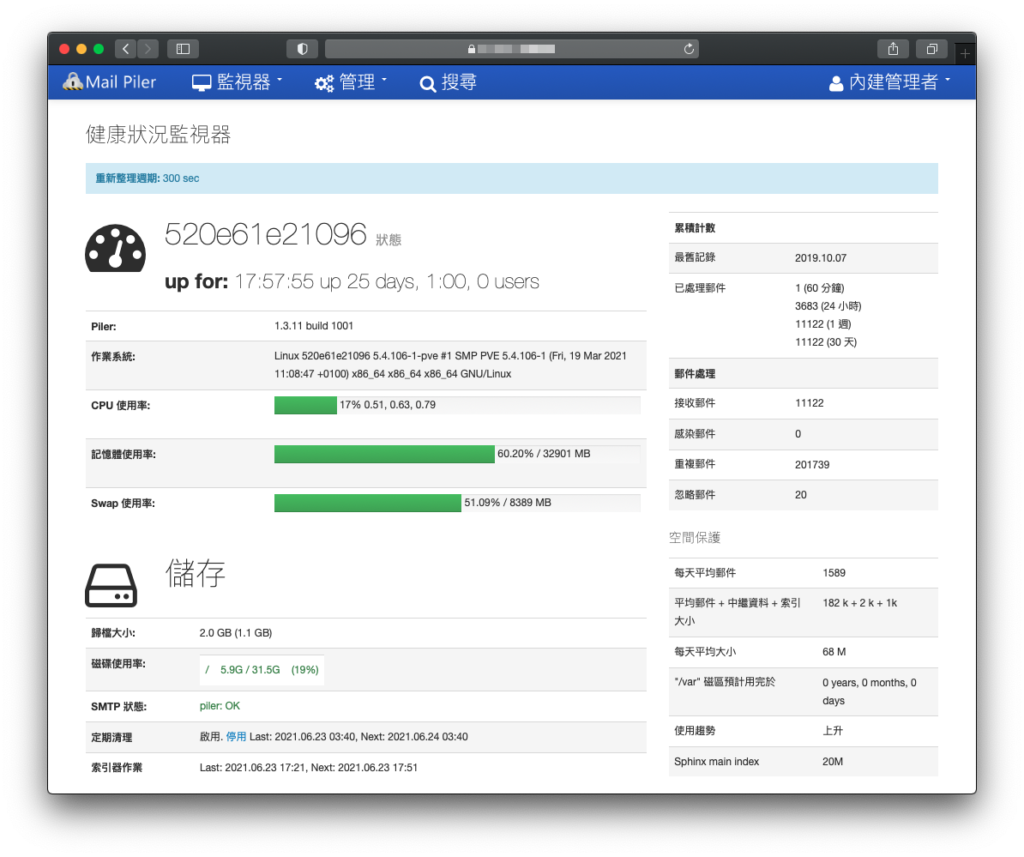The height and width of the screenshot is (857, 1024).
Task: Click the lock icon in address bar
Action: 472,49
